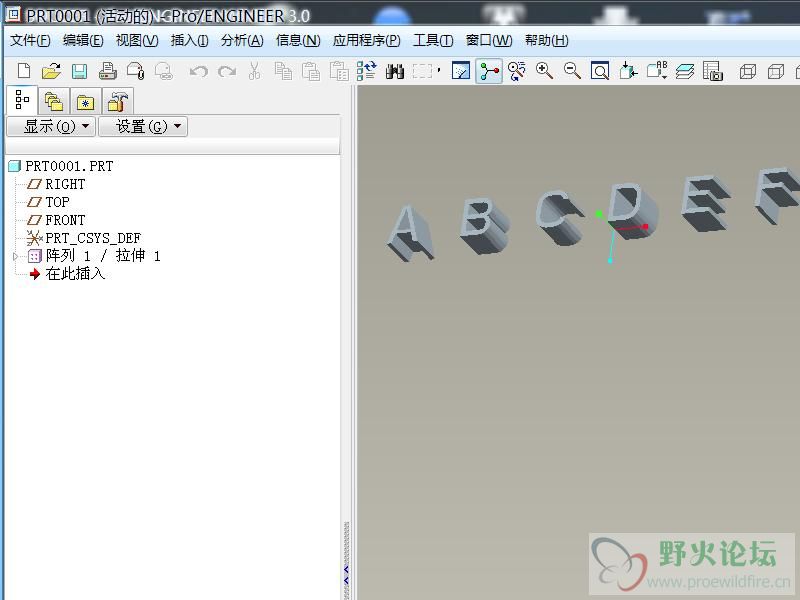Switch to wireframe display
This screenshot has width=800, height=600.
click(x=747, y=71)
